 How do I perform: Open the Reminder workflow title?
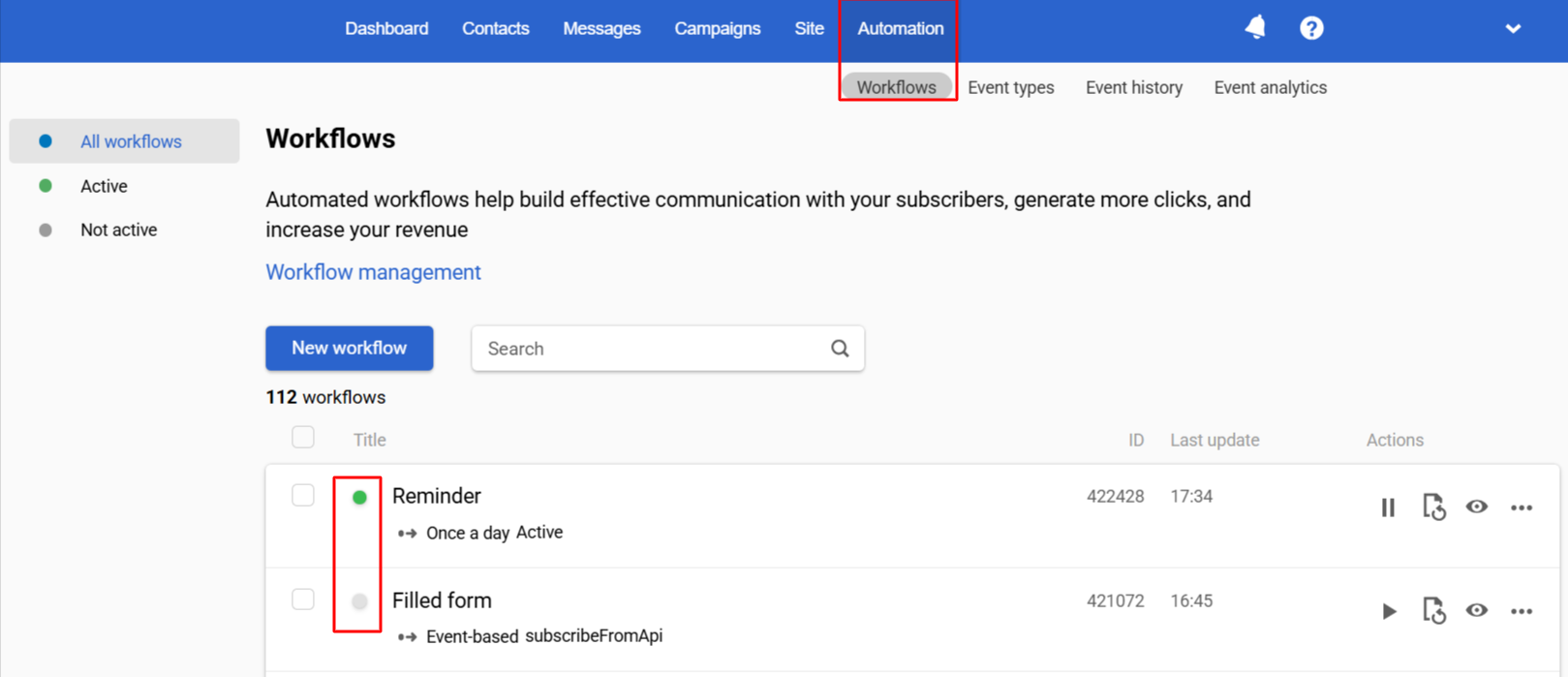pos(437,496)
